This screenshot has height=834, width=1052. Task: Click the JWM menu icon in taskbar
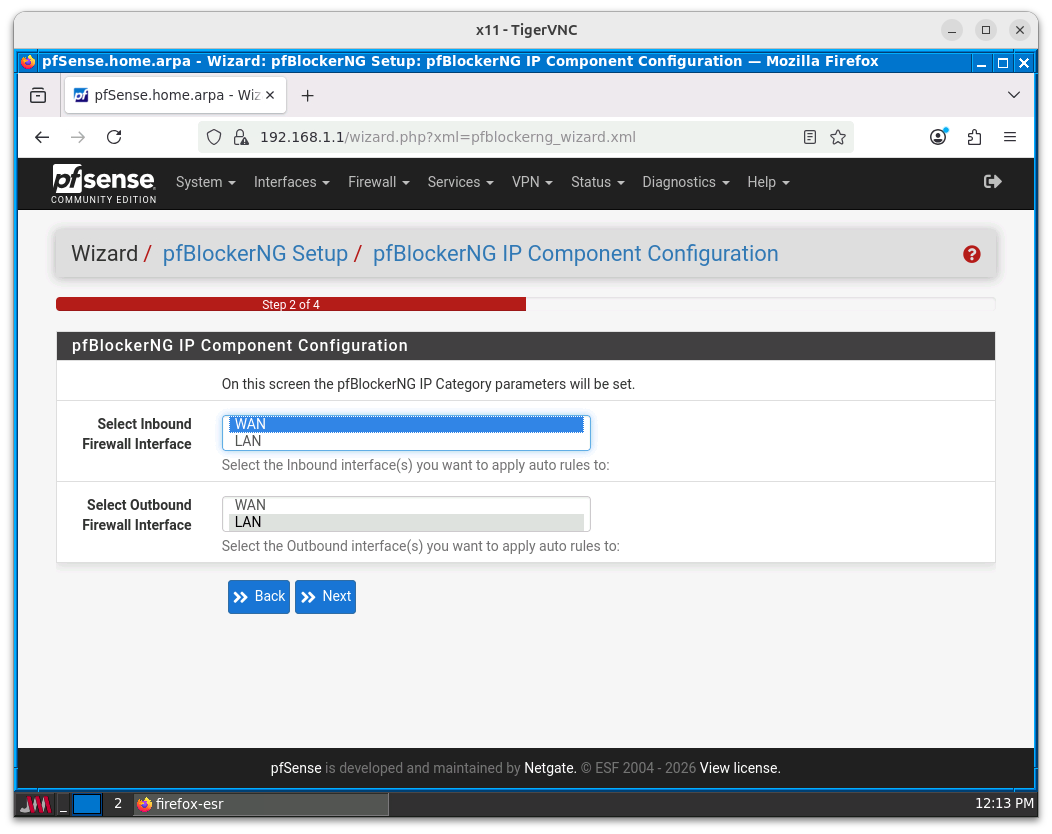(35, 804)
